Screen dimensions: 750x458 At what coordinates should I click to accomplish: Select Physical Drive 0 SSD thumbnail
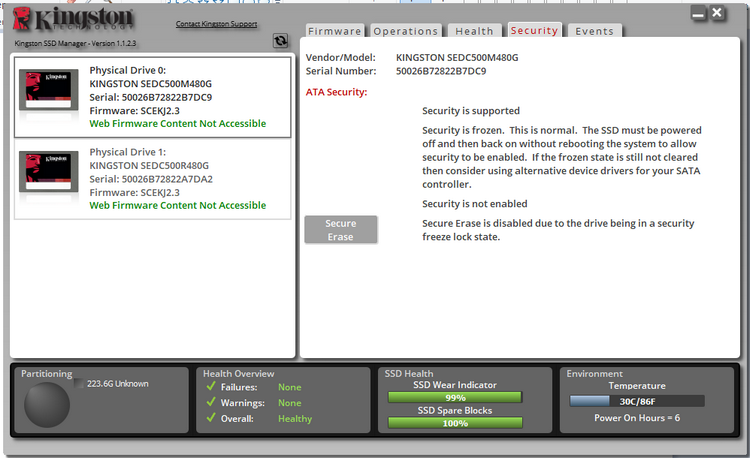[x=48, y=90]
